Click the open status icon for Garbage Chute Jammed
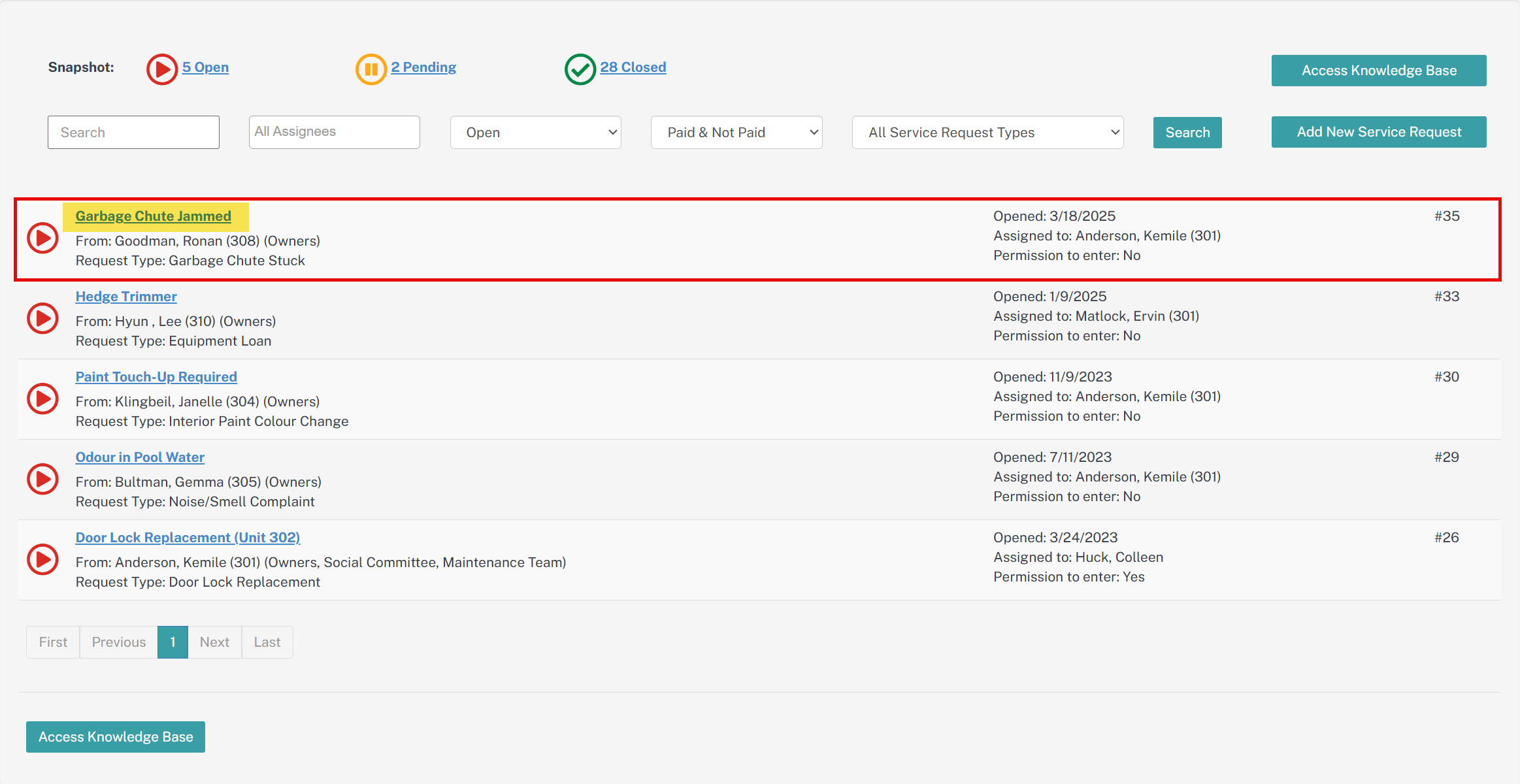Viewport: 1520px width, 784px height. [43, 238]
